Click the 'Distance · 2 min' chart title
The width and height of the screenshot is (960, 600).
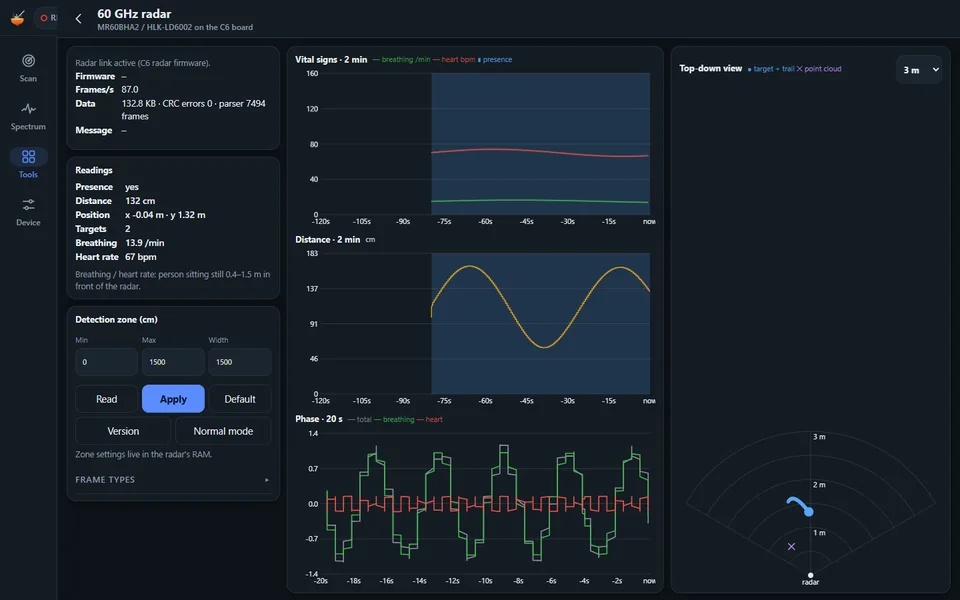pos(328,239)
